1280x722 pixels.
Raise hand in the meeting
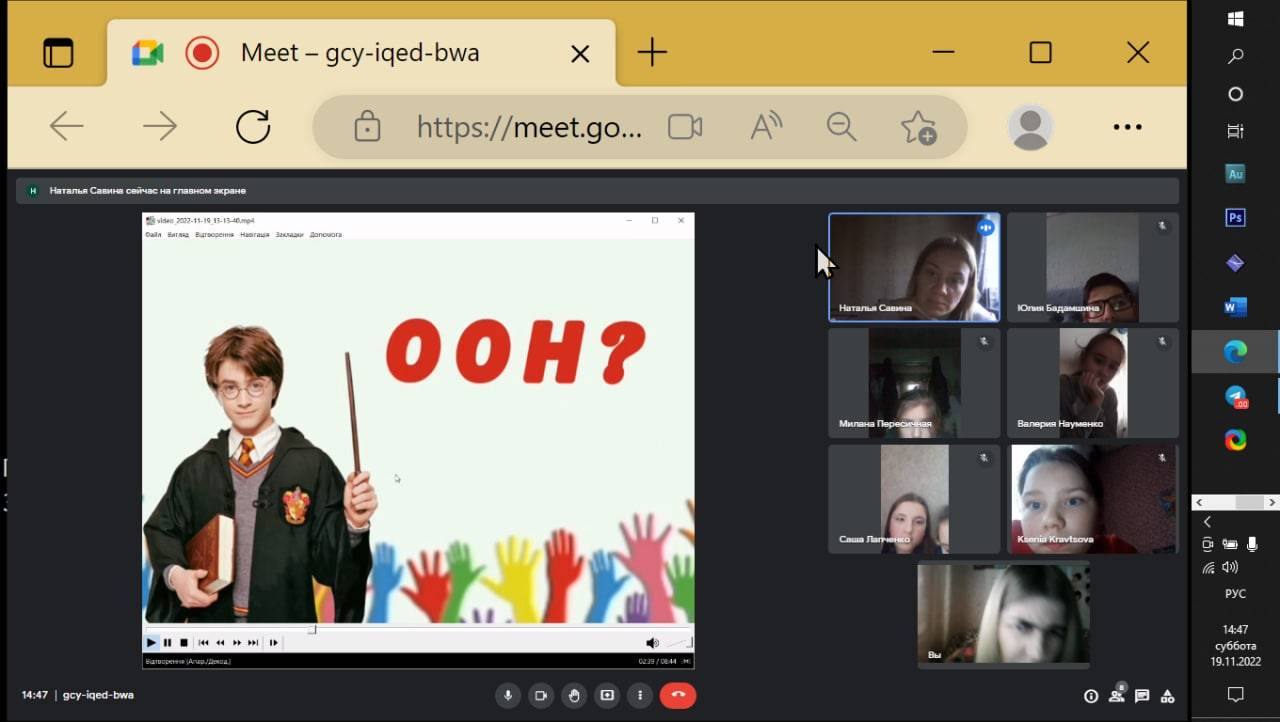point(574,695)
